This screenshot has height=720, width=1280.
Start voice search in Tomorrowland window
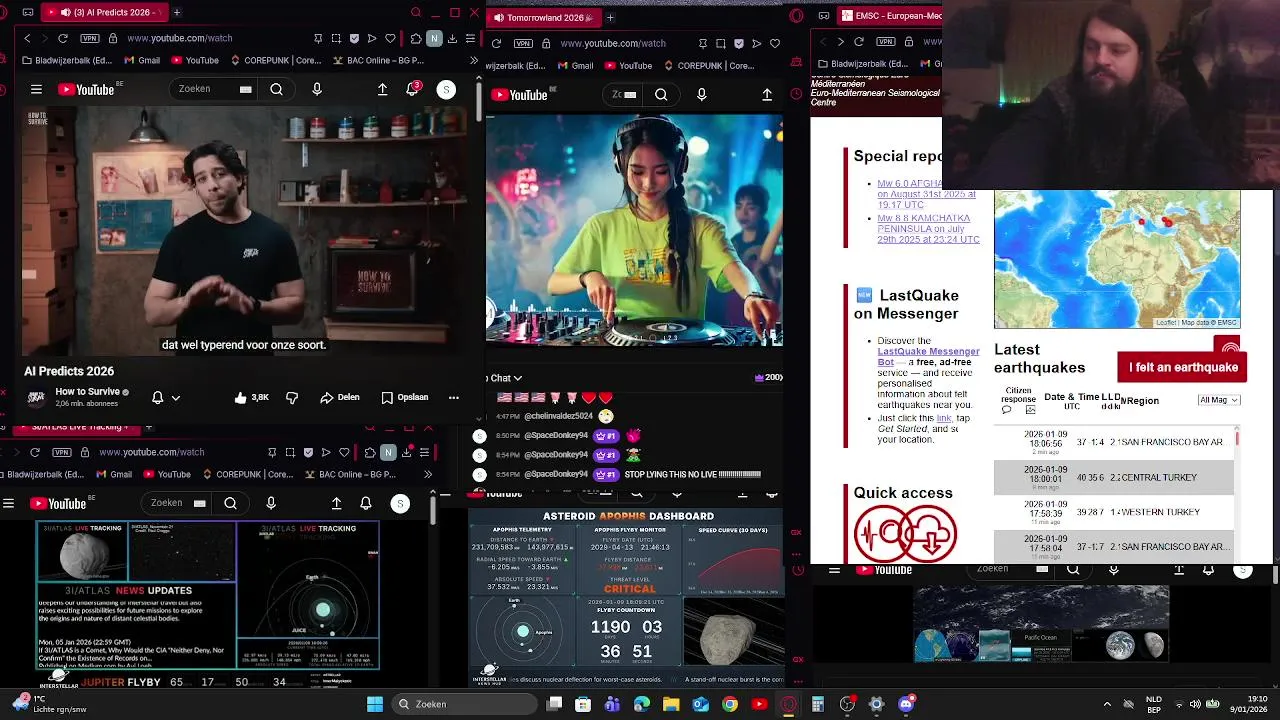[701, 94]
